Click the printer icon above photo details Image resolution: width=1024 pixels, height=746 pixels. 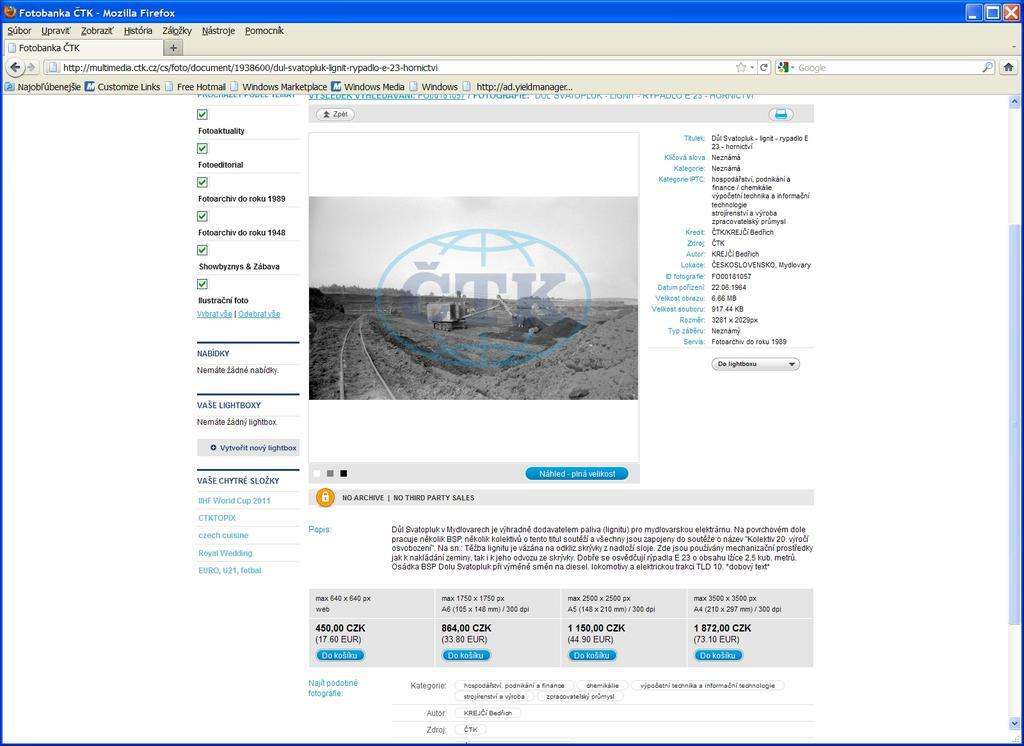pos(780,114)
